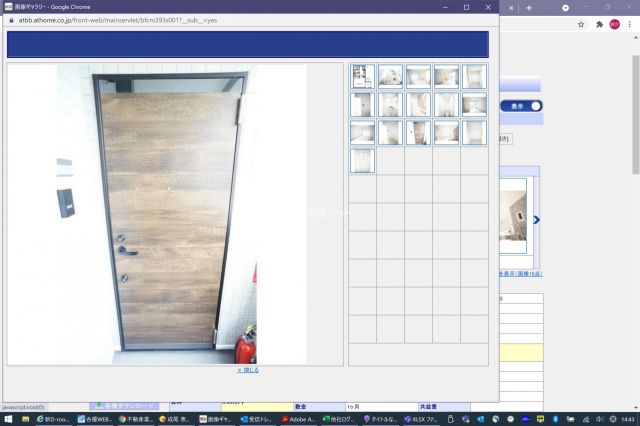Advance to next photo with right chevron

pyautogui.click(x=536, y=220)
